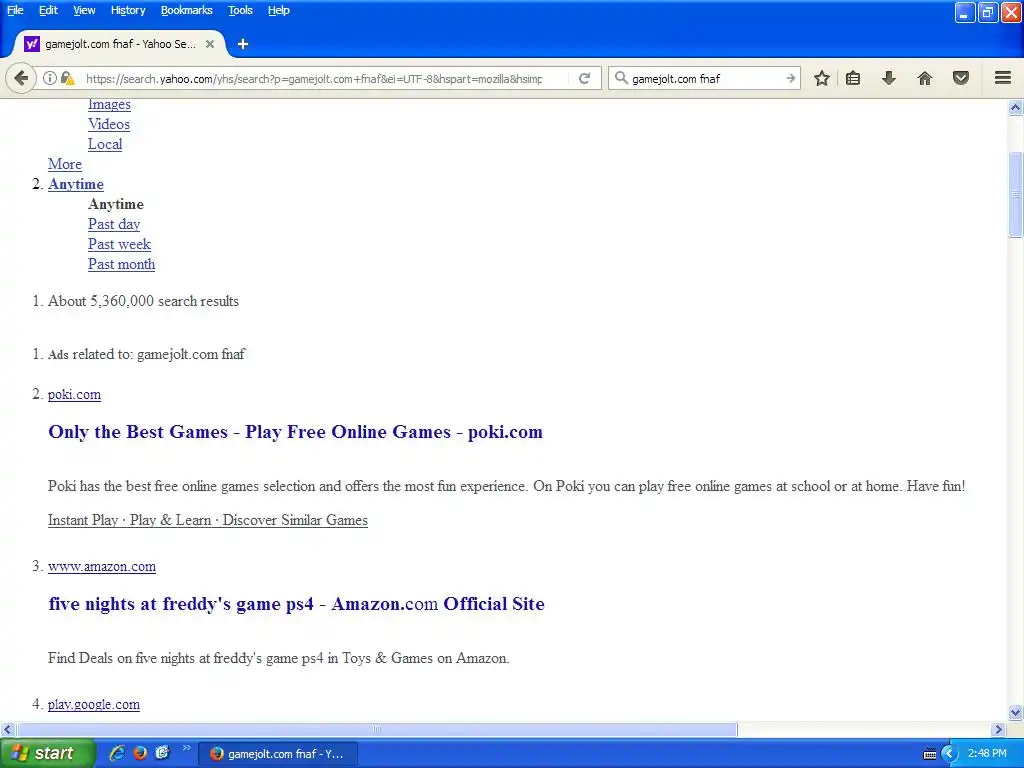The width and height of the screenshot is (1024, 768).
Task: Select the gamejolt.com fnaf Yahoo Search tab
Action: pyautogui.click(x=120, y=44)
